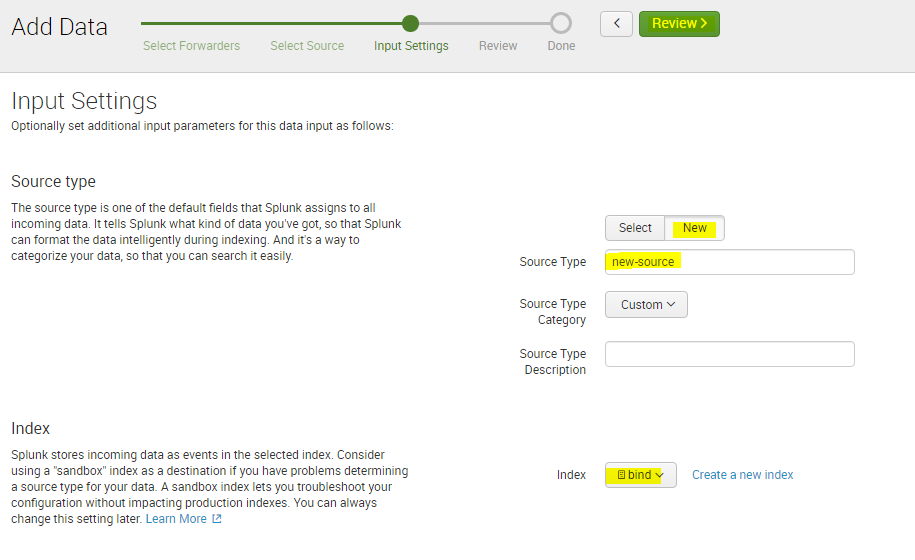Toggle source type mode to New
915x560 pixels.
tap(694, 228)
